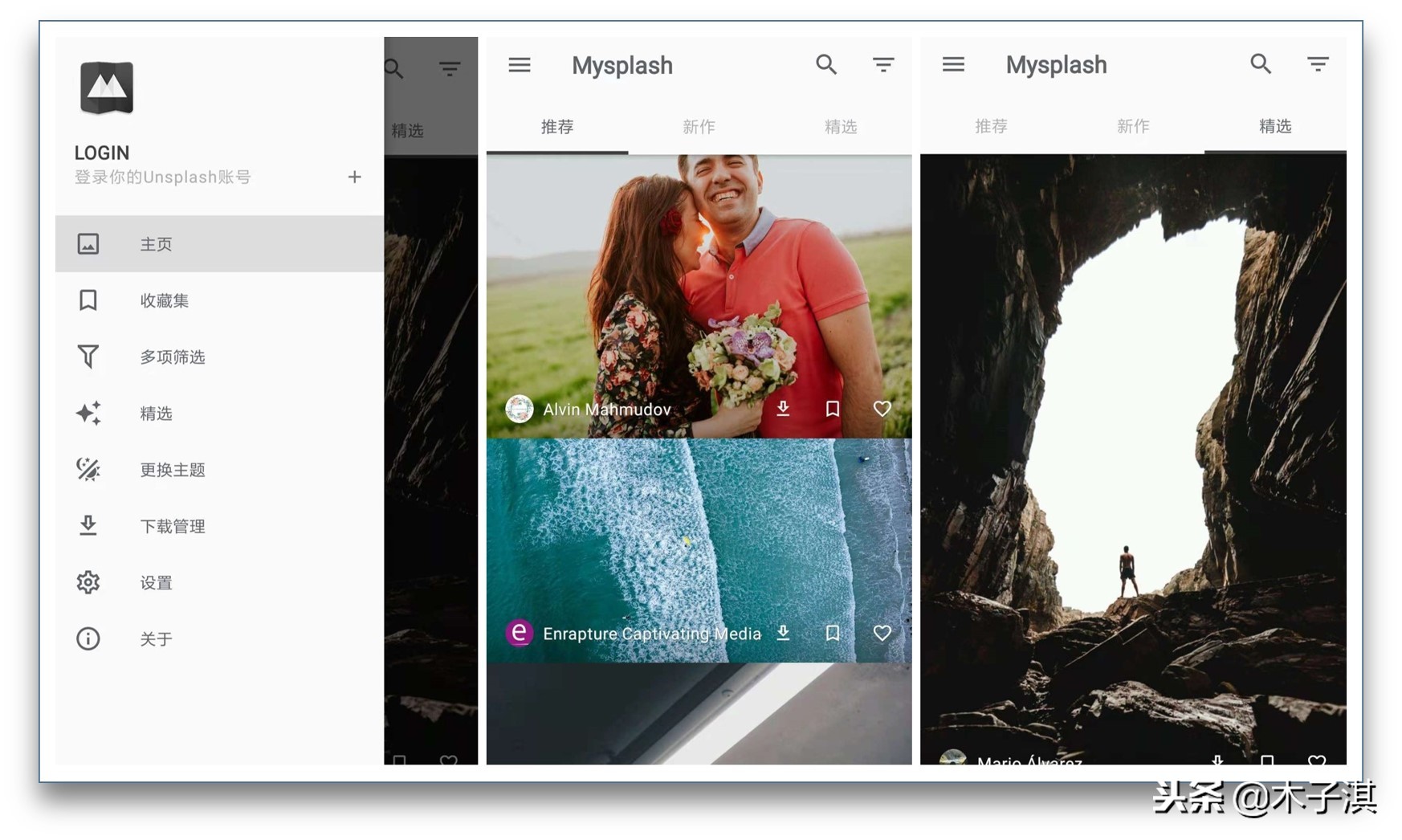
Task: Expand account options with the plus icon
Action: coord(354,177)
